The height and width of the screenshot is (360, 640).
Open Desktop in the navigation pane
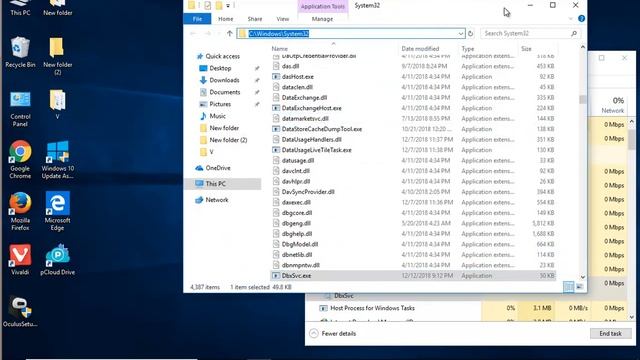(x=220, y=68)
